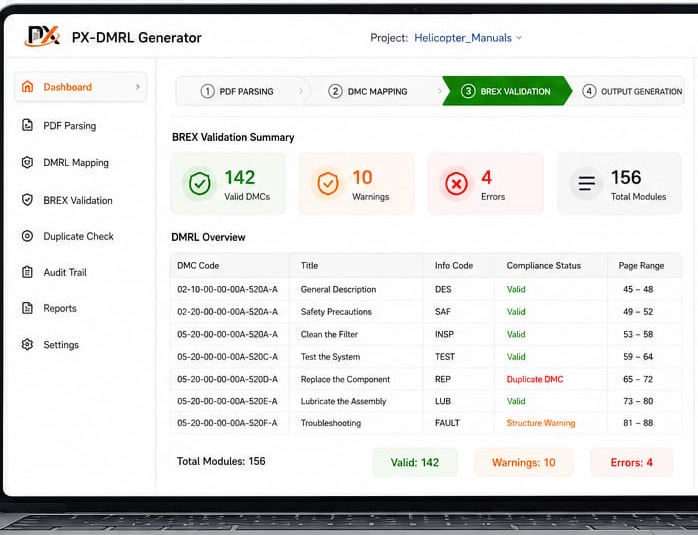This screenshot has height=535, width=698.
Task: Go to the DMC MAPPING step
Action: (x=373, y=91)
